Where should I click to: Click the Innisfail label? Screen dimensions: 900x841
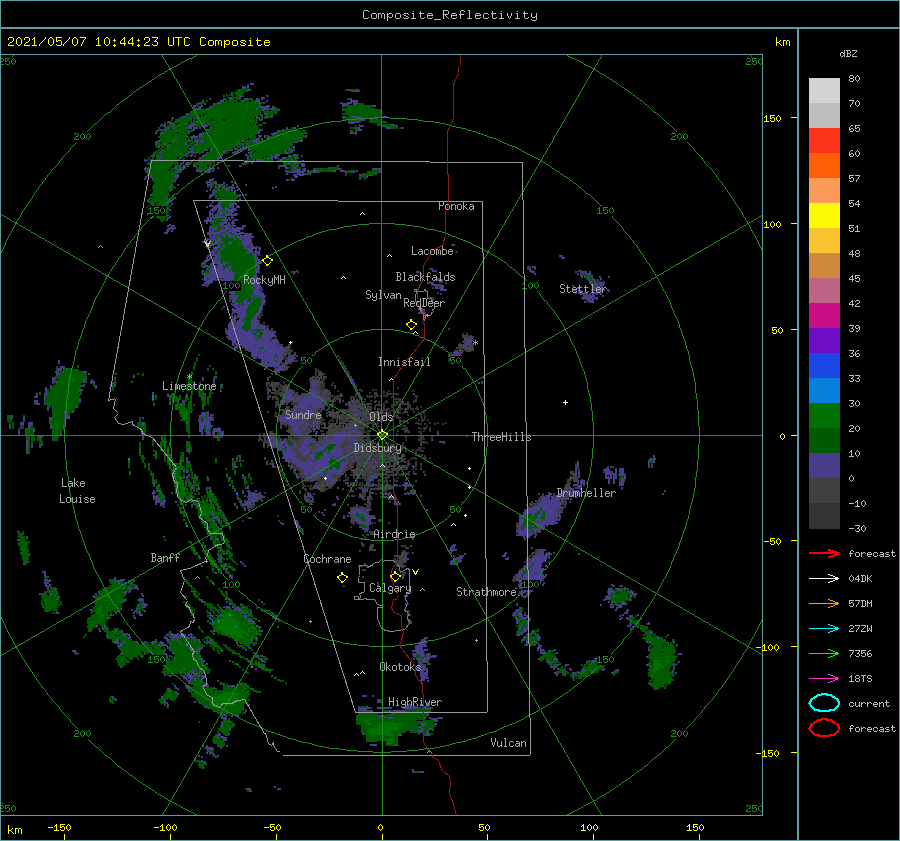(404, 362)
